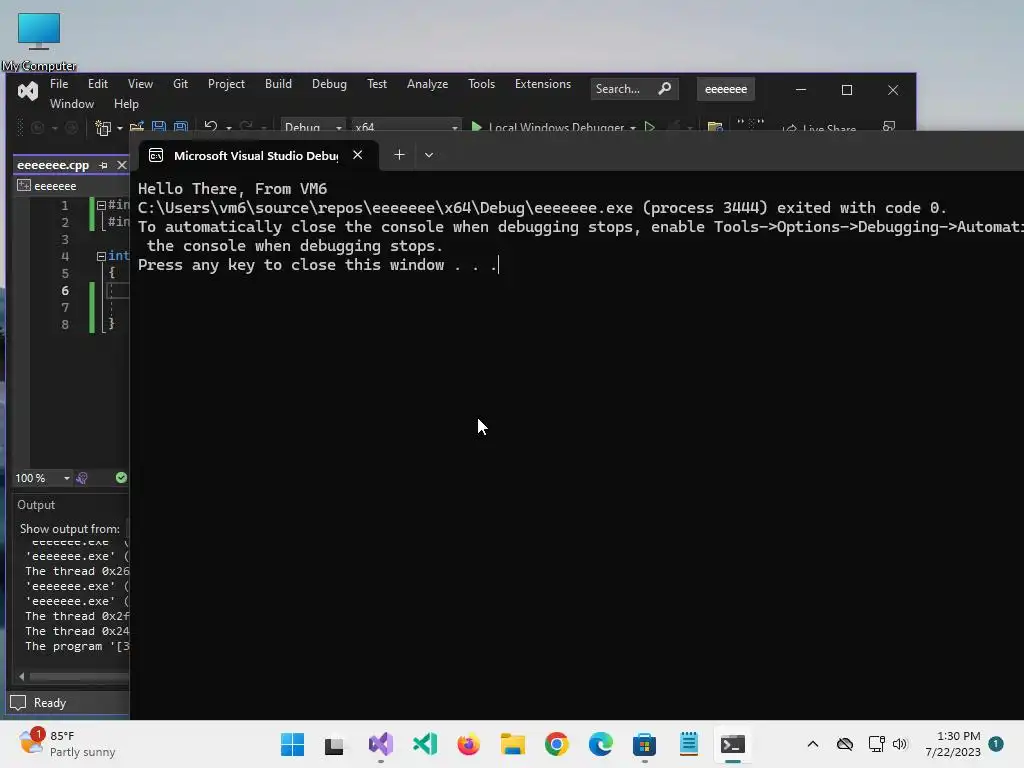
Task: Open the Test menu
Action: pos(377,84)
